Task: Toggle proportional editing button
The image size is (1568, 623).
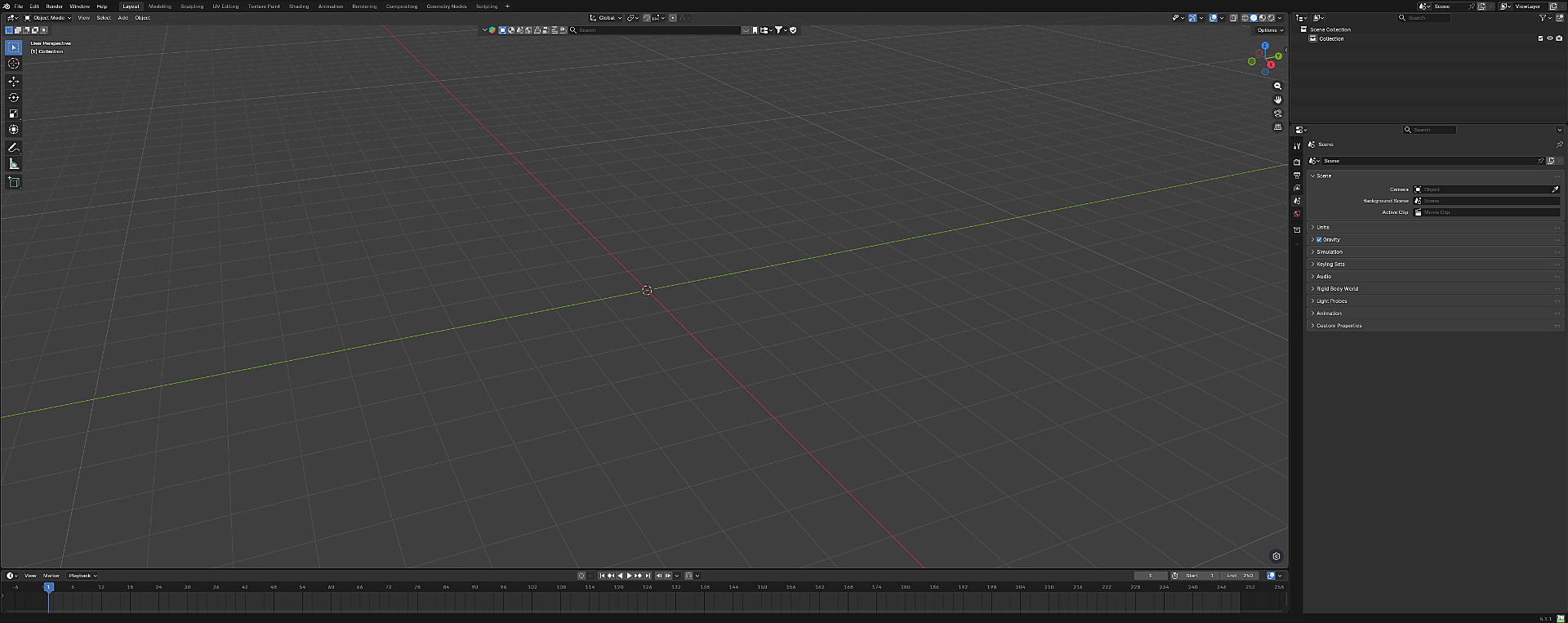Action: pyautogui.click(x=672, y=18)
